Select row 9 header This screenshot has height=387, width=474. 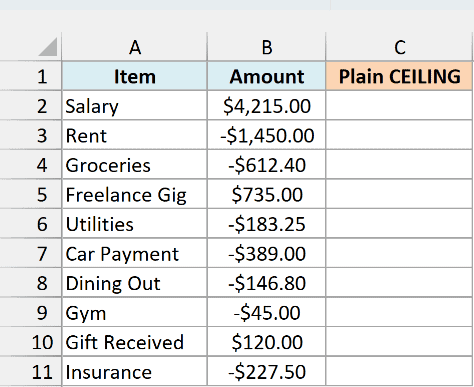click(31, 312)
